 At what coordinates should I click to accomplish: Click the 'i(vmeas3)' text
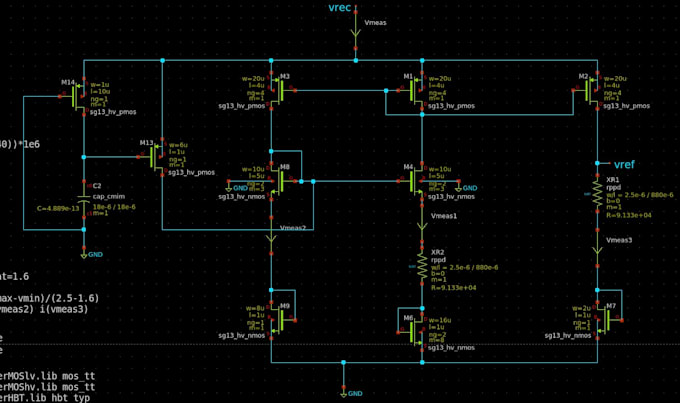[x=65, y=309]
